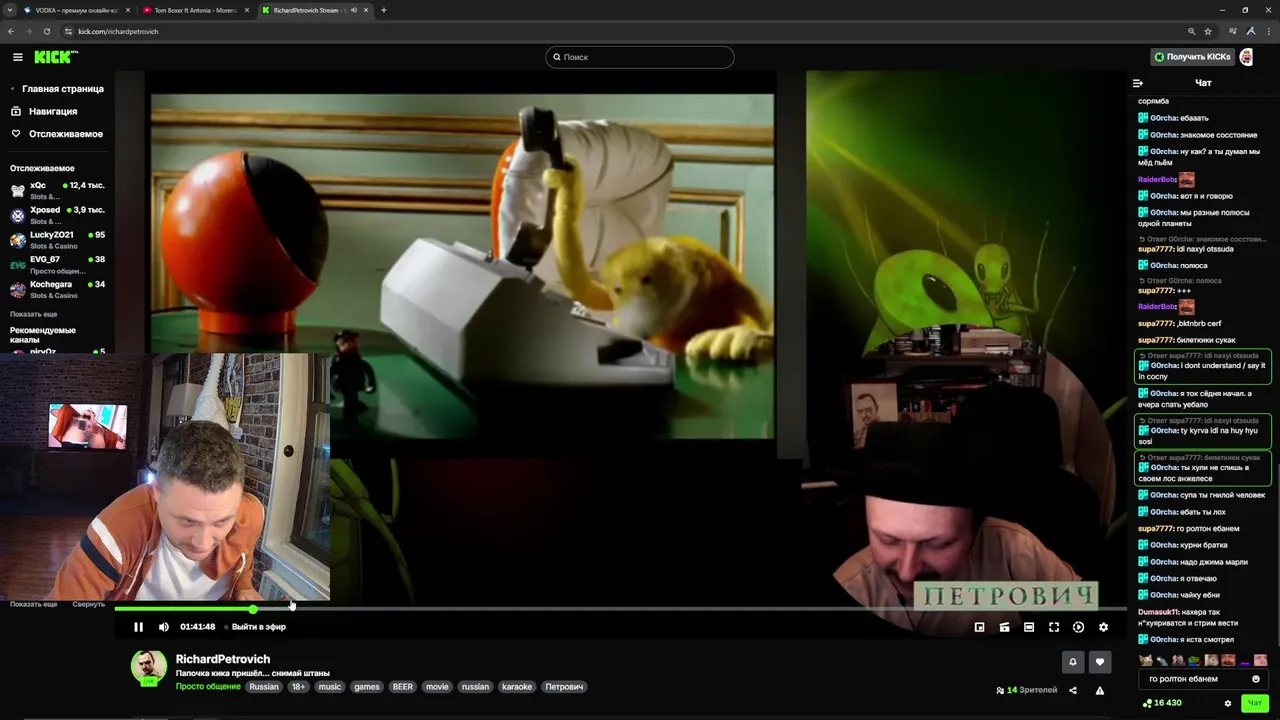Click 14 Зрителей viewer count

(x=1026, y=690)
